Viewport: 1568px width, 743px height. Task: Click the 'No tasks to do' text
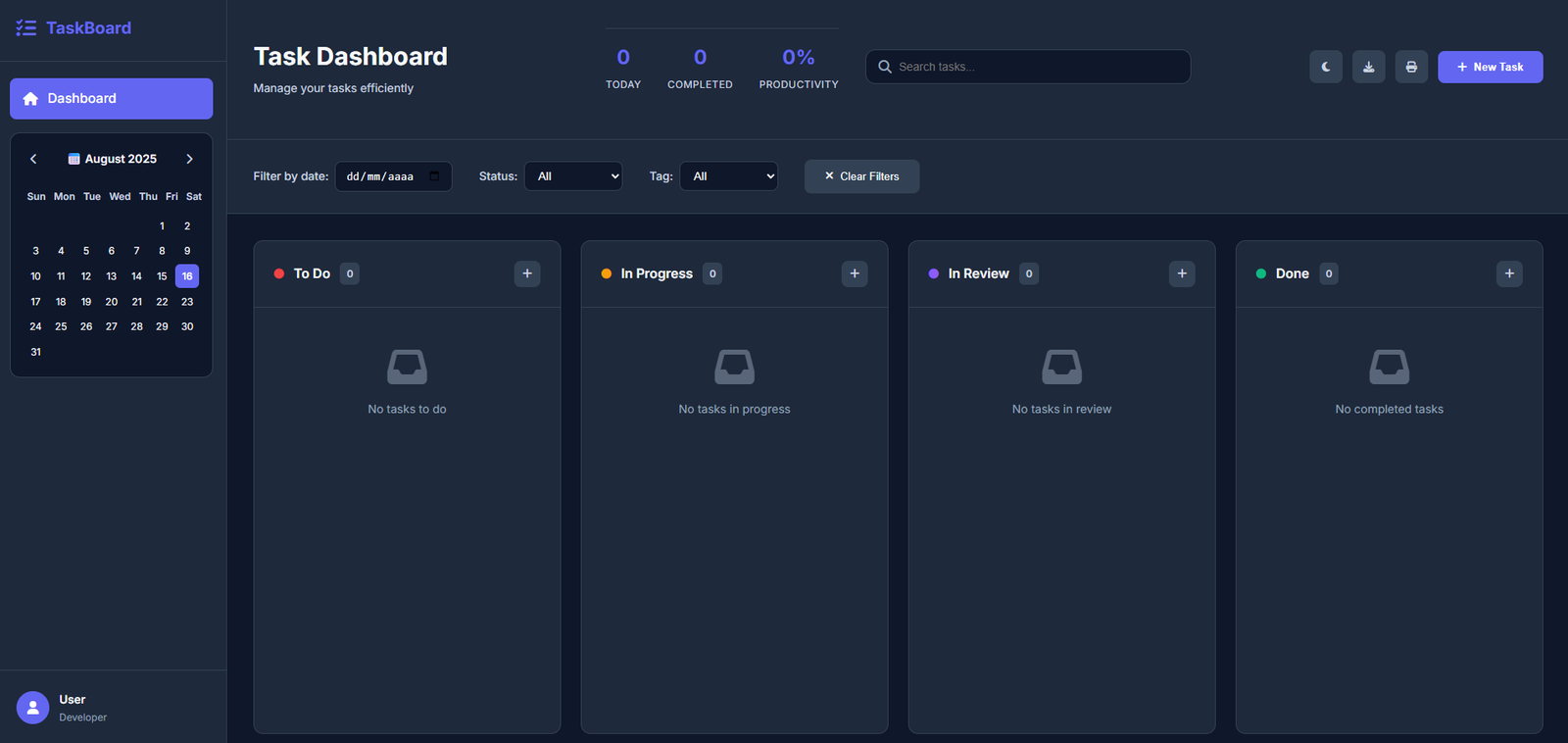point(407,410)
